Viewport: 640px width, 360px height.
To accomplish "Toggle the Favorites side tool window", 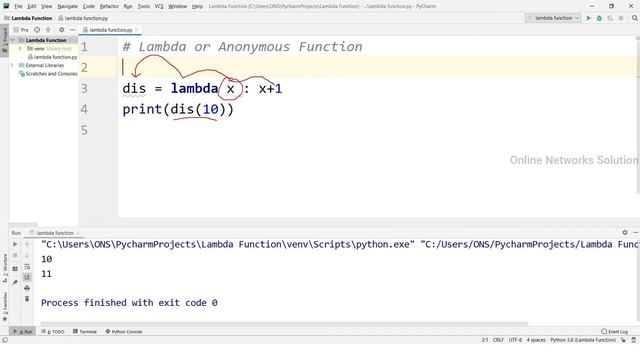I will coord(4,306).
